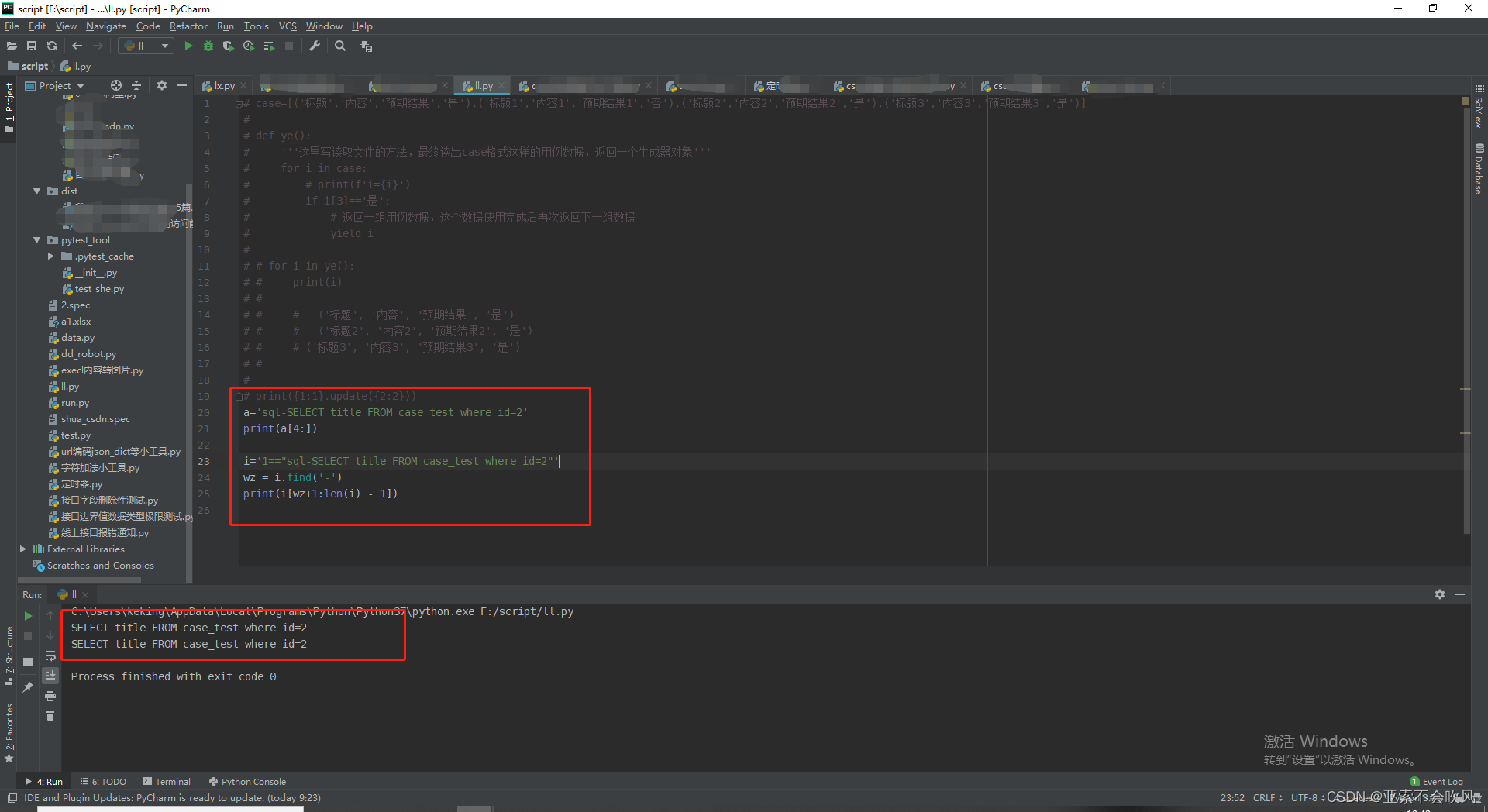Click the Profile run icon
The width and height of the screenshot is (1488, 812).
pos(249,46)
